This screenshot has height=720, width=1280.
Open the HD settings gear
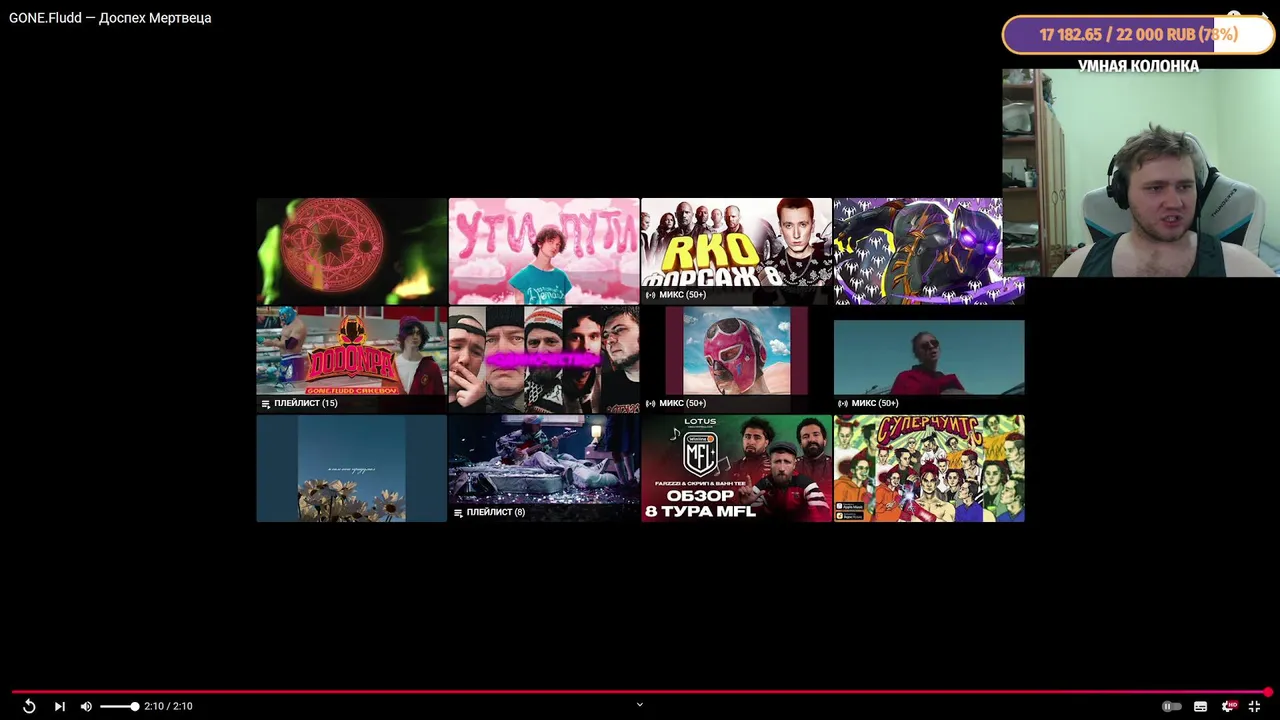pyautogui.click(x=1228, y=706)
